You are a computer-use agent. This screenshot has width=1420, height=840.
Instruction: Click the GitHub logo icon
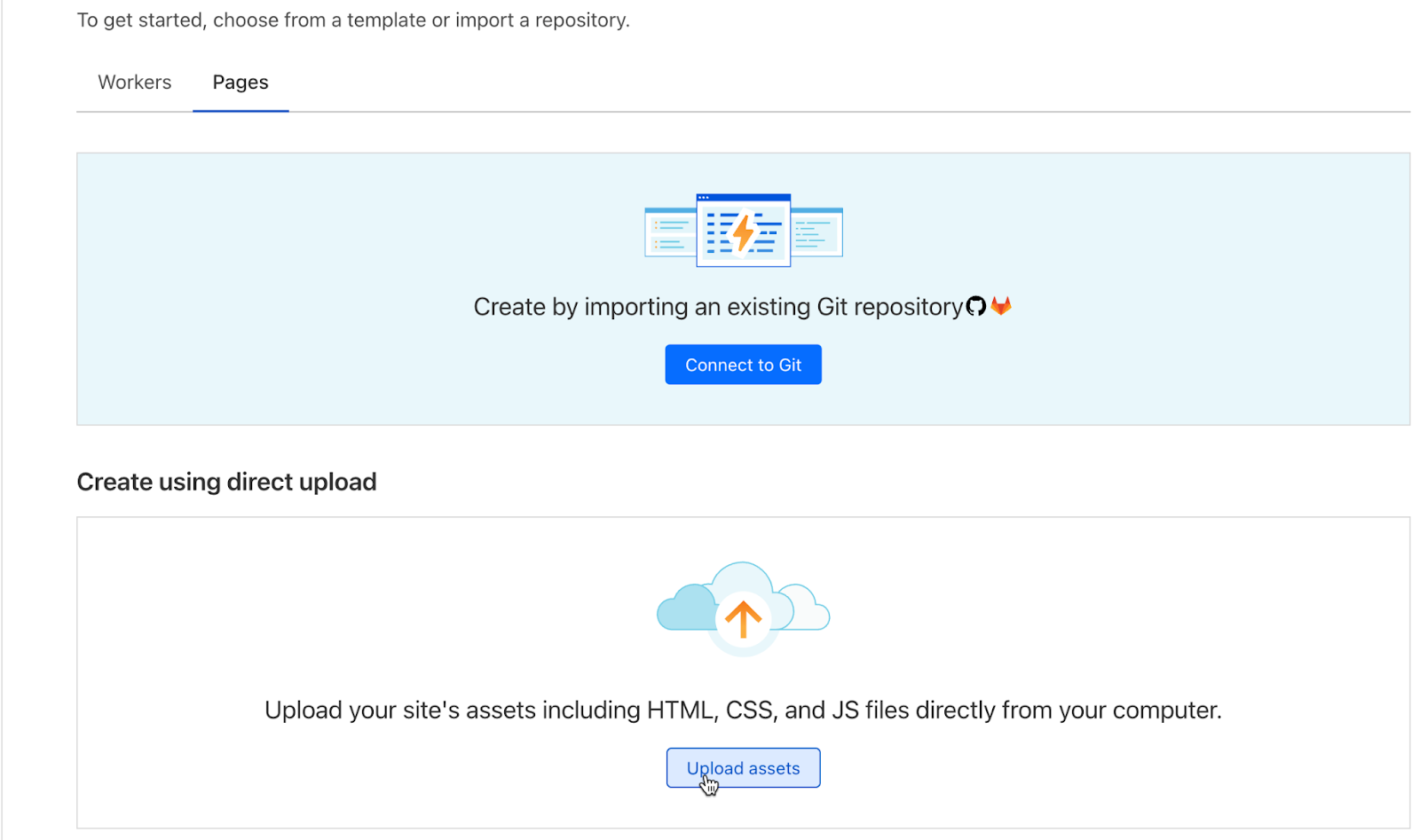[976, 306]
